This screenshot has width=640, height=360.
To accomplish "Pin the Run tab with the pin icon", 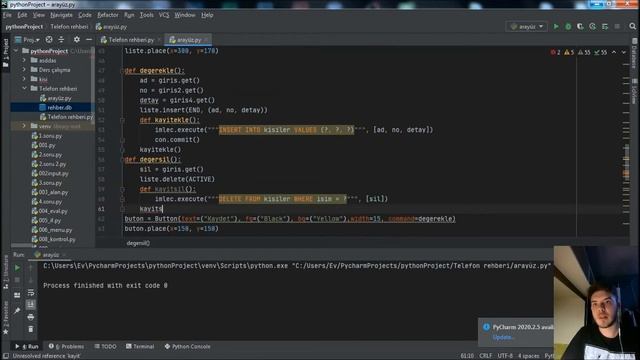I will 17,311.
